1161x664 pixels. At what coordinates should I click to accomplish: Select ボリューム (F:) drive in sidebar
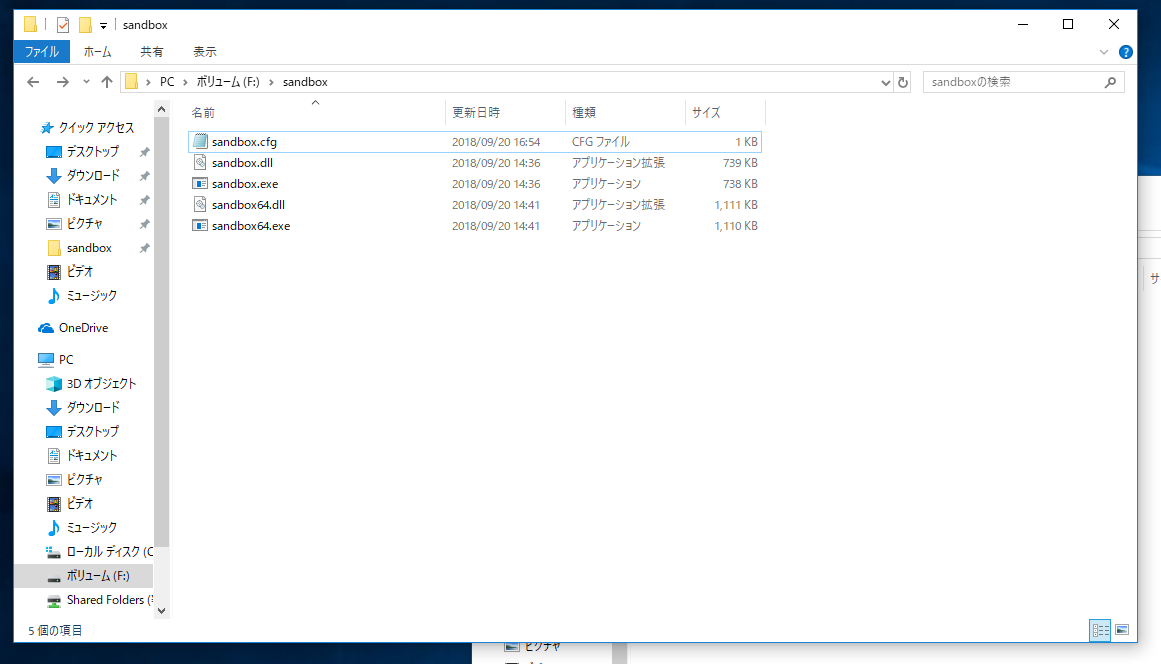[x=98, y=576]
